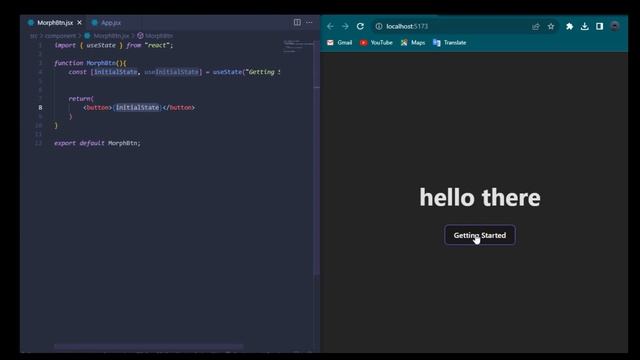Open the Gmail bookmark

340,42
